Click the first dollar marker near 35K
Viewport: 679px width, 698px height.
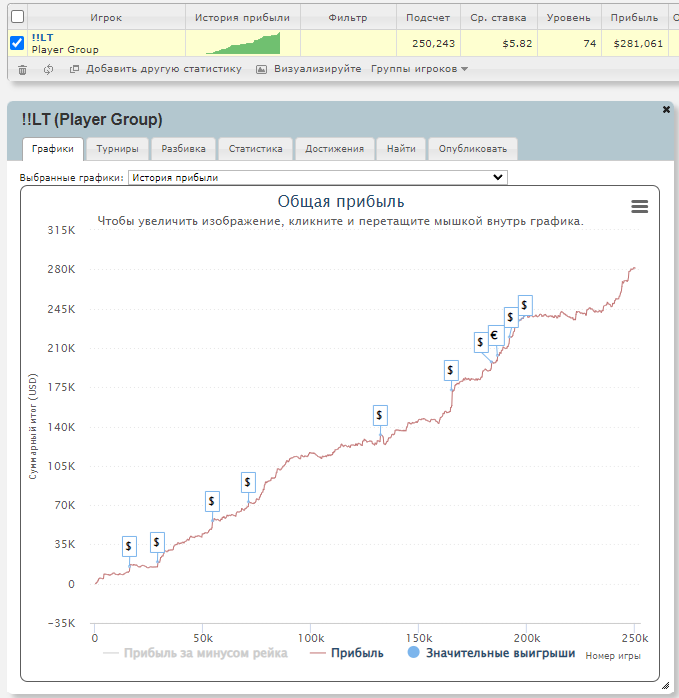[x=129, y=546]
